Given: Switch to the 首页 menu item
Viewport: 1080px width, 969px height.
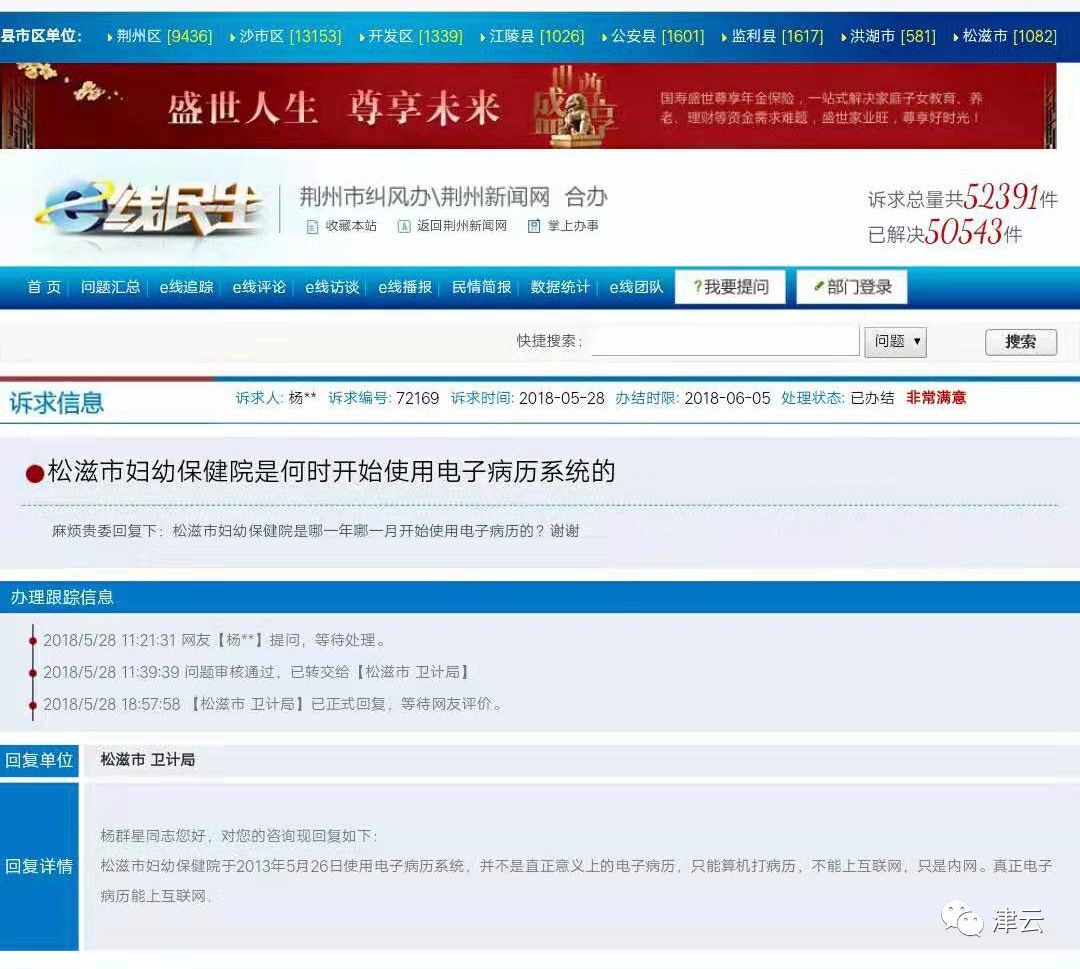Looking at the screenshot, I should [x=43, y=286].
